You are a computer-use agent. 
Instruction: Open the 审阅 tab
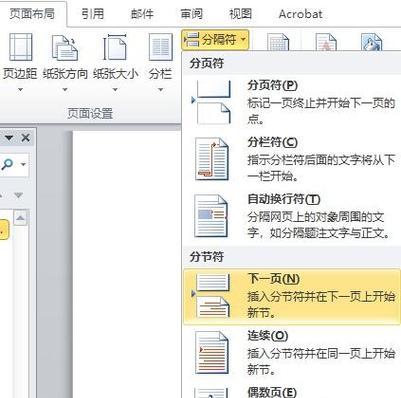coord(191,14)
